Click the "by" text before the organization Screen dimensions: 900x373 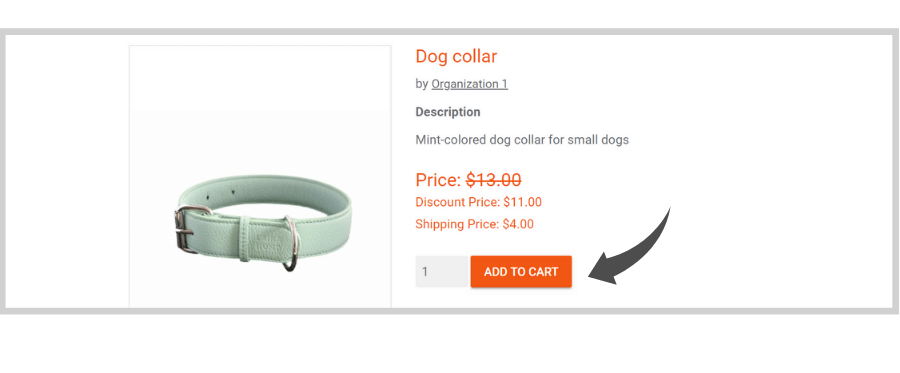coord(422,84)
